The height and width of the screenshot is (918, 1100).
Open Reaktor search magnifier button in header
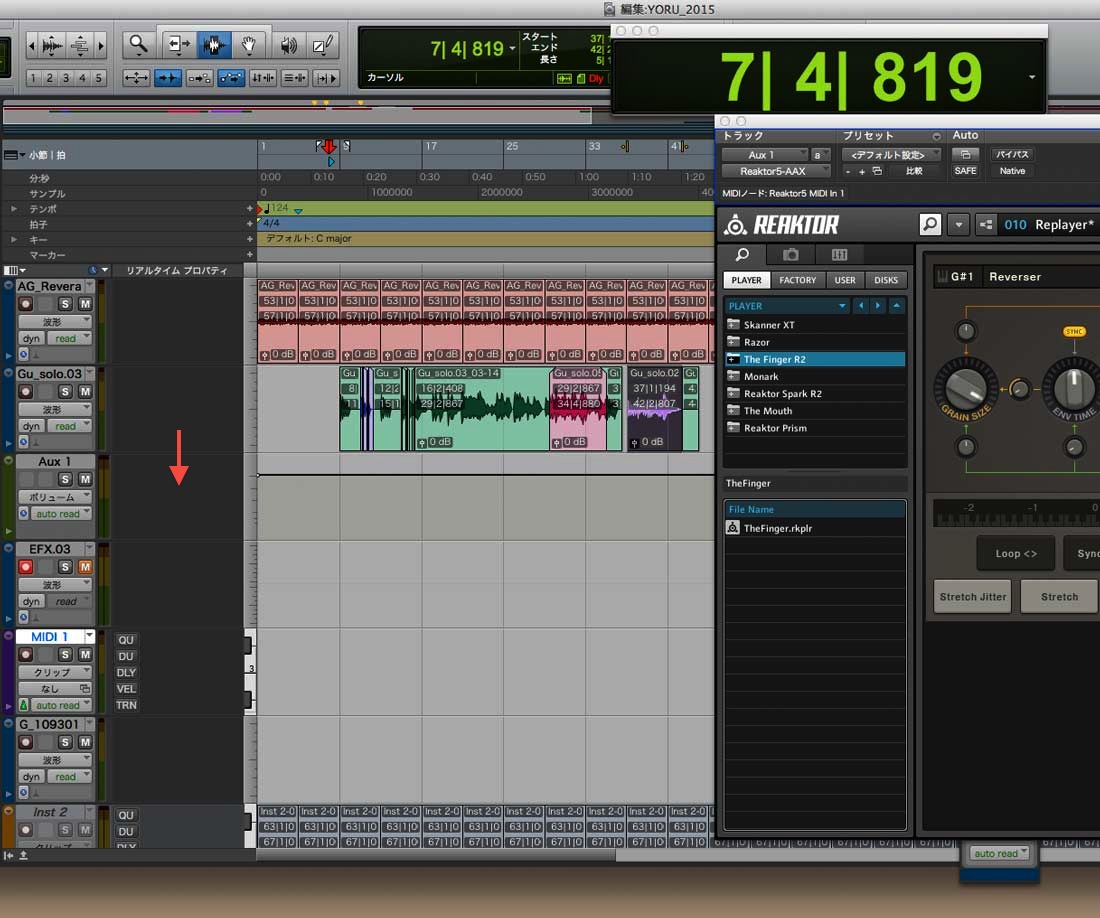click(x=930, y=224)
